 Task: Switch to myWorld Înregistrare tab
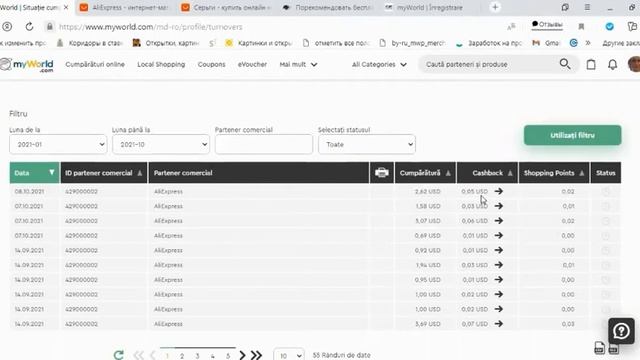click(x=429, y=7)
